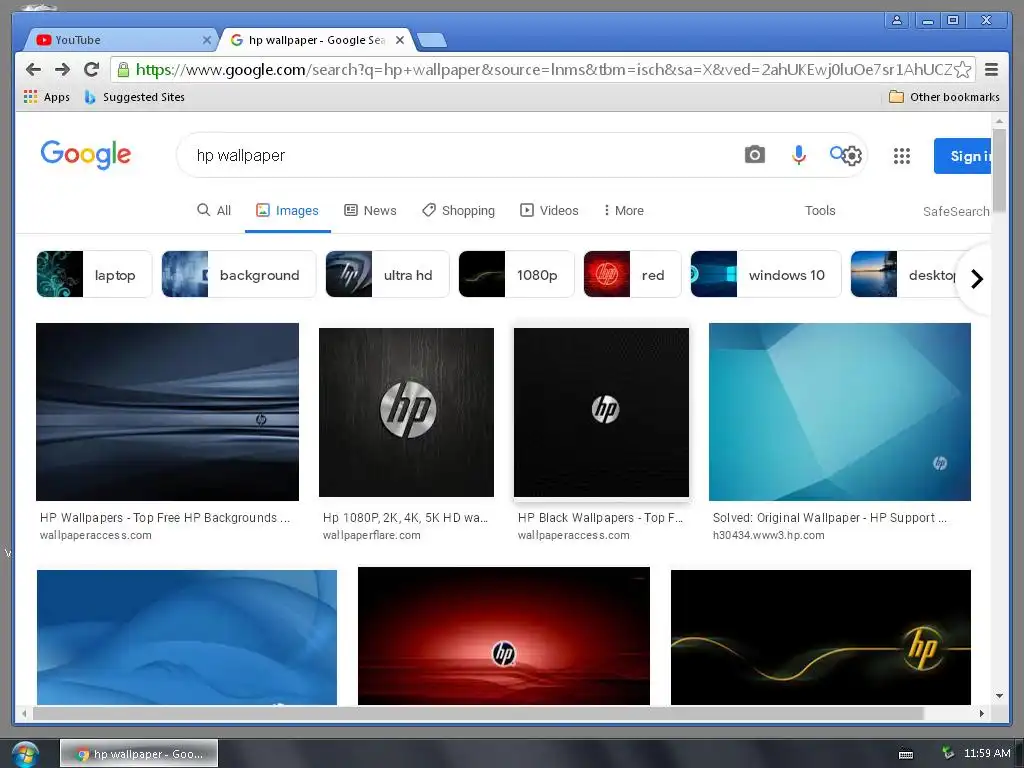The width and height of the screenshot is (1024, 768).
Task: Open the HP Wallpapers - Top Free HP Backgrounds link
Action: [x=165, y=517]
